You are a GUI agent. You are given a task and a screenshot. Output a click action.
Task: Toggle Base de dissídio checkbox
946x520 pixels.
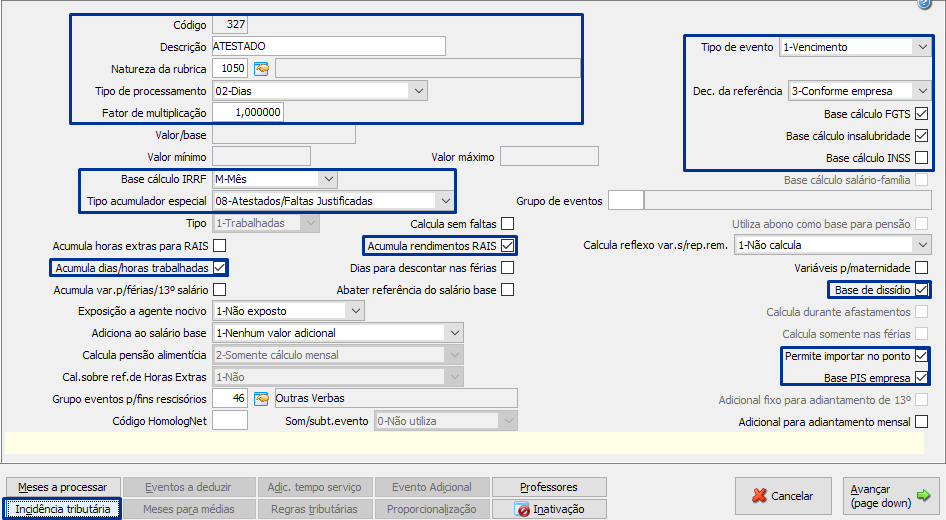point(921,290)
